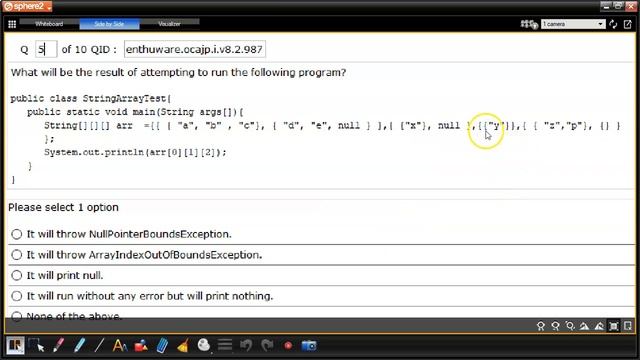Switch to the Side by Side tab
This screenshot has width=640, height=360.
coord(109,24)
